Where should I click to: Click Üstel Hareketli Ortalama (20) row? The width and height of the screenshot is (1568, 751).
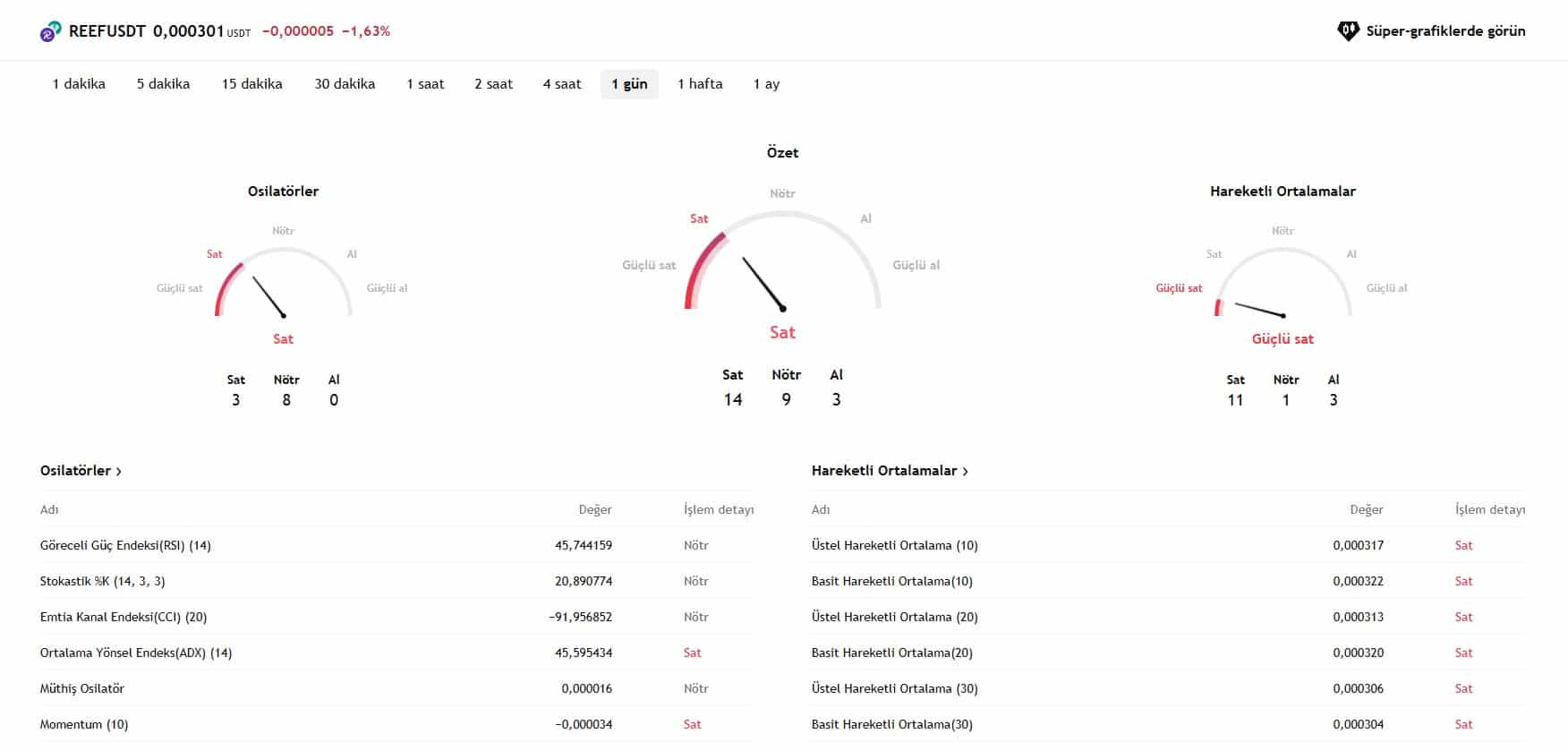click(x=1169, y=617)
